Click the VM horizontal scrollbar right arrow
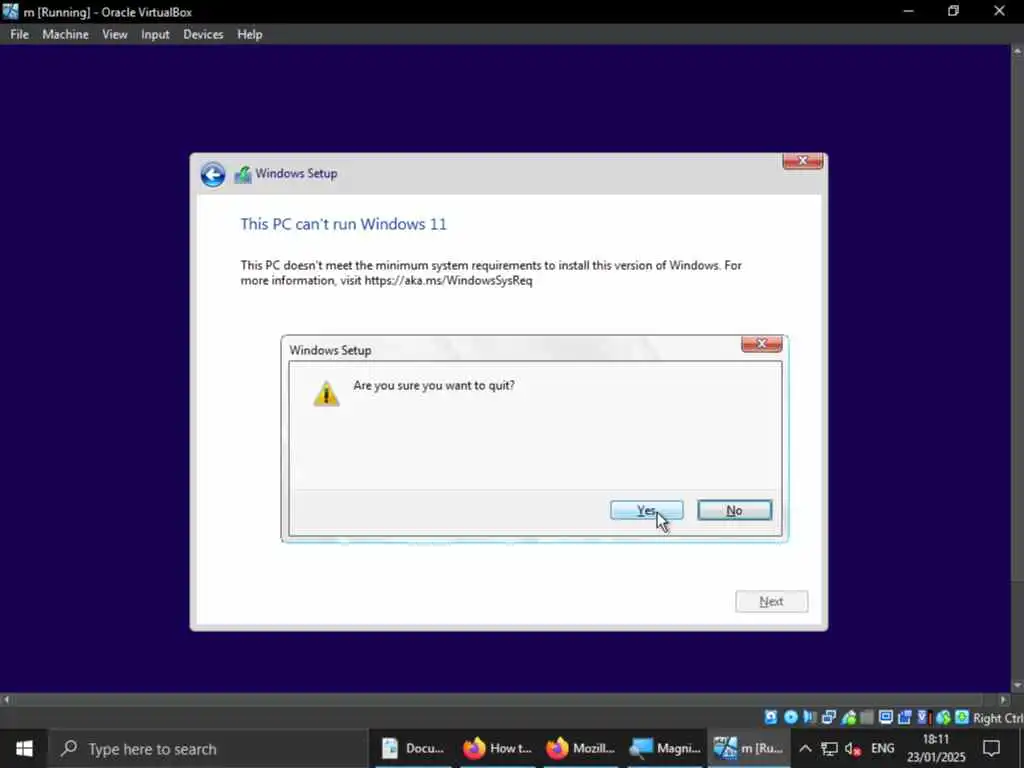1024x768 pixels. (1004, 699)
